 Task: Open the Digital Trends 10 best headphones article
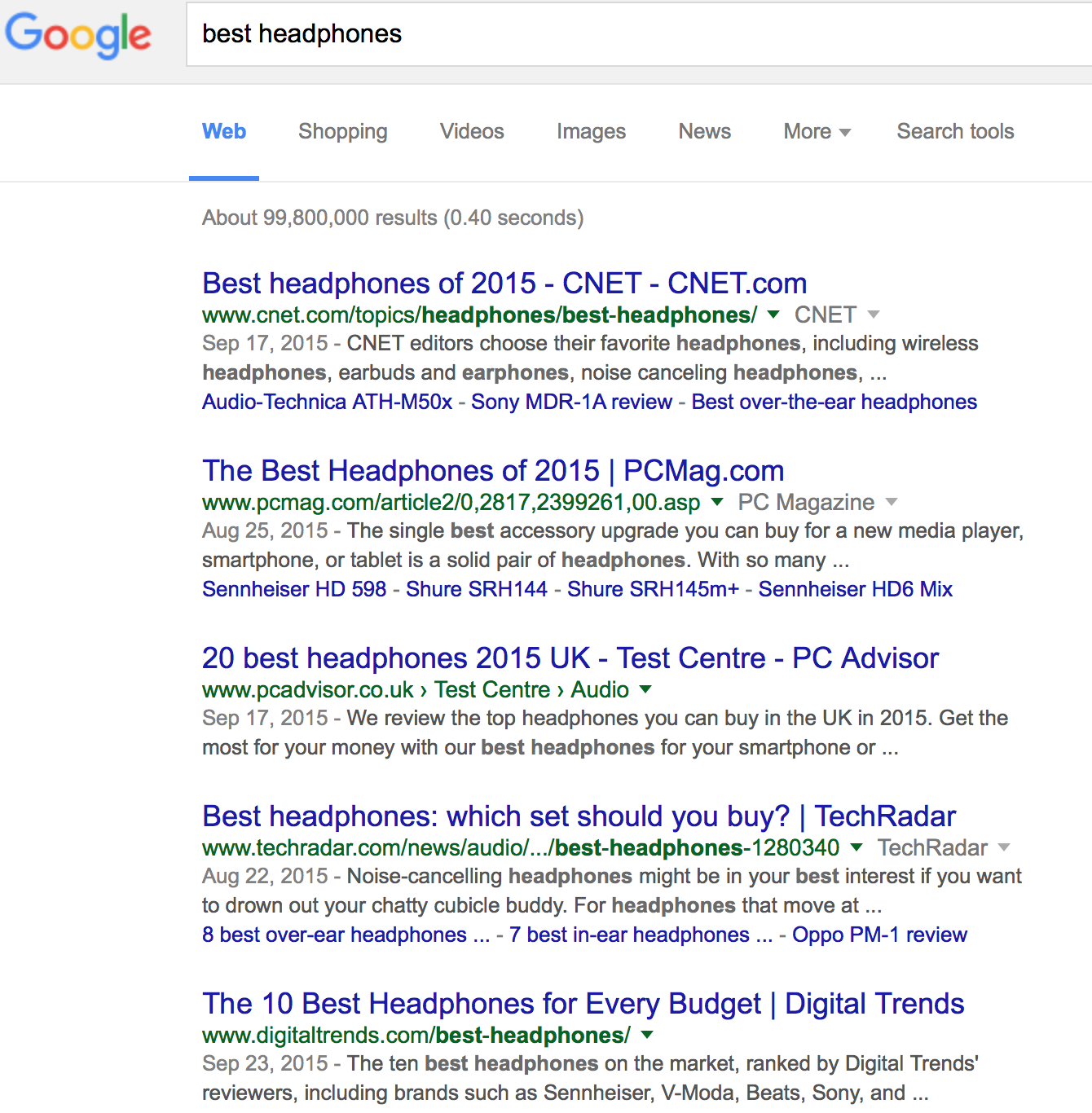tap(583, 1003)
